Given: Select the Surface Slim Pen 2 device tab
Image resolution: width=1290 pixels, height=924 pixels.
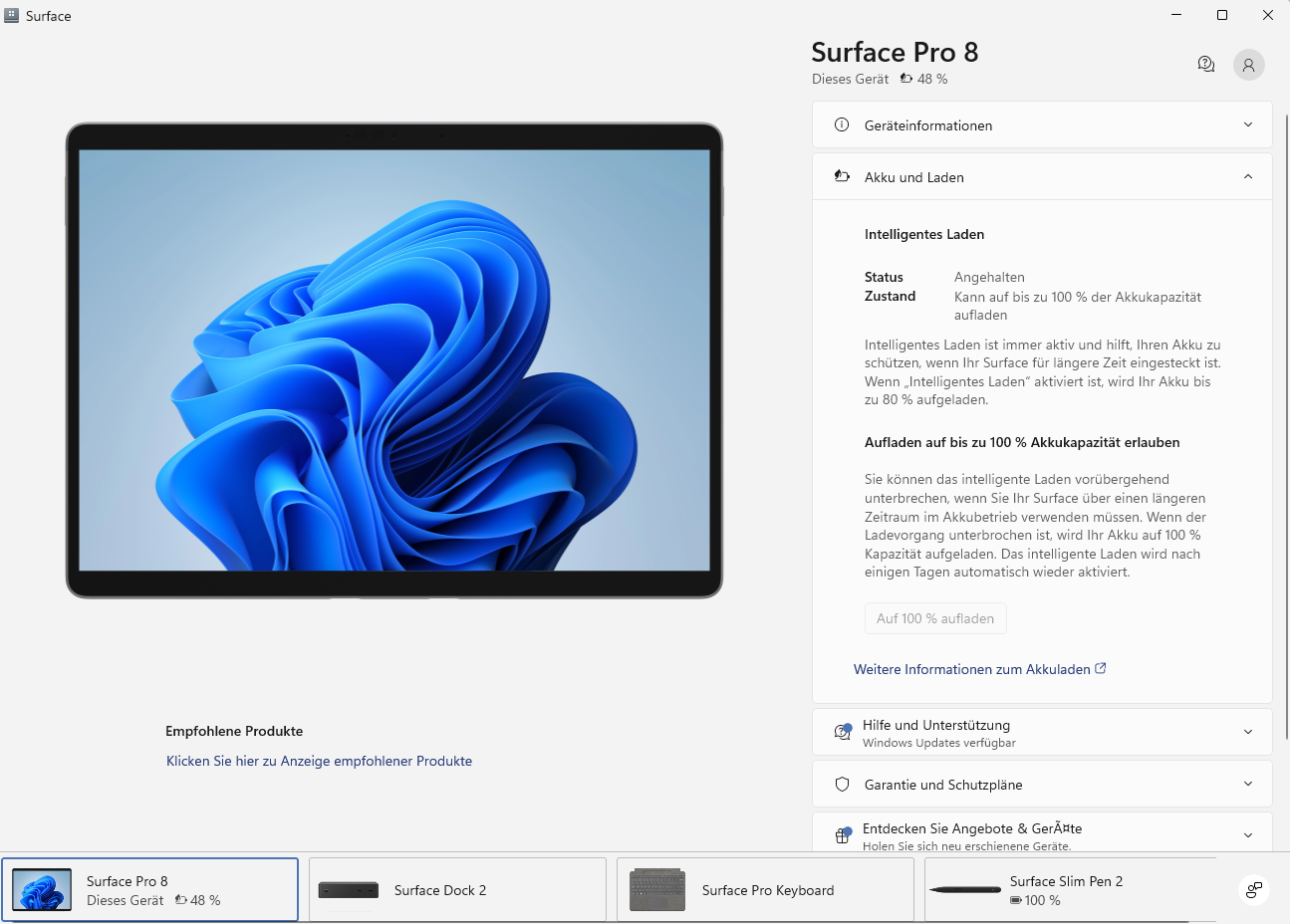Looking at the screenshot, I should [1071, 890].
